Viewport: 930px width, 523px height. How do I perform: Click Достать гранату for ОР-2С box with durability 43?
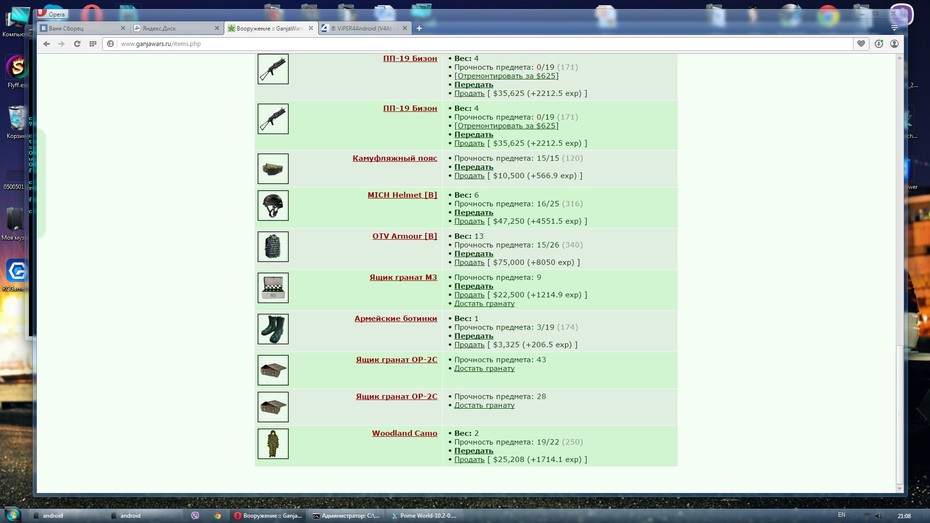[484, 369]
